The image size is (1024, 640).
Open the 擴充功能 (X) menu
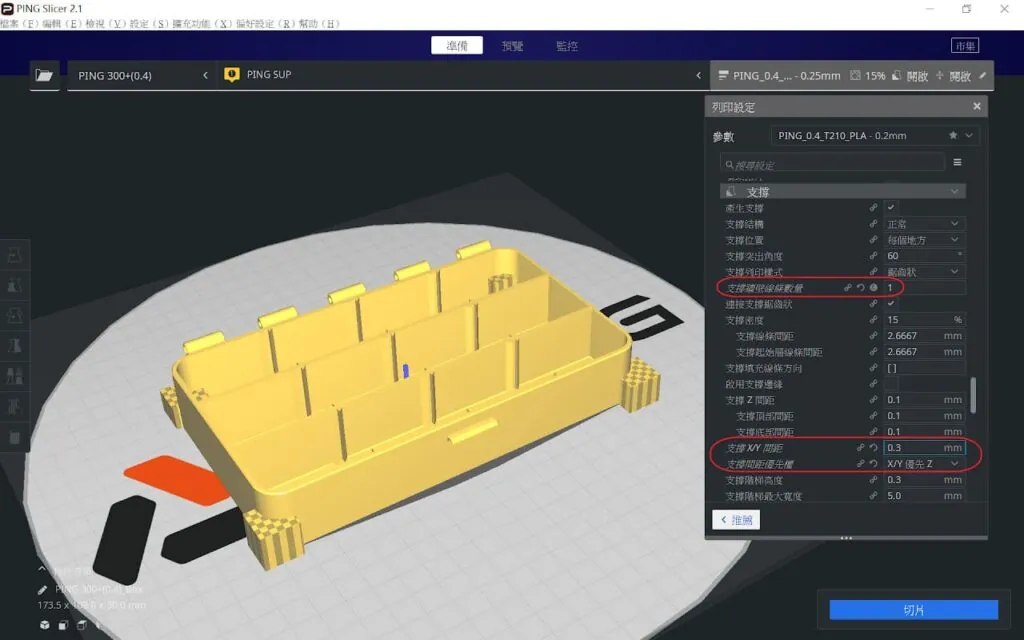coord(202,24)
